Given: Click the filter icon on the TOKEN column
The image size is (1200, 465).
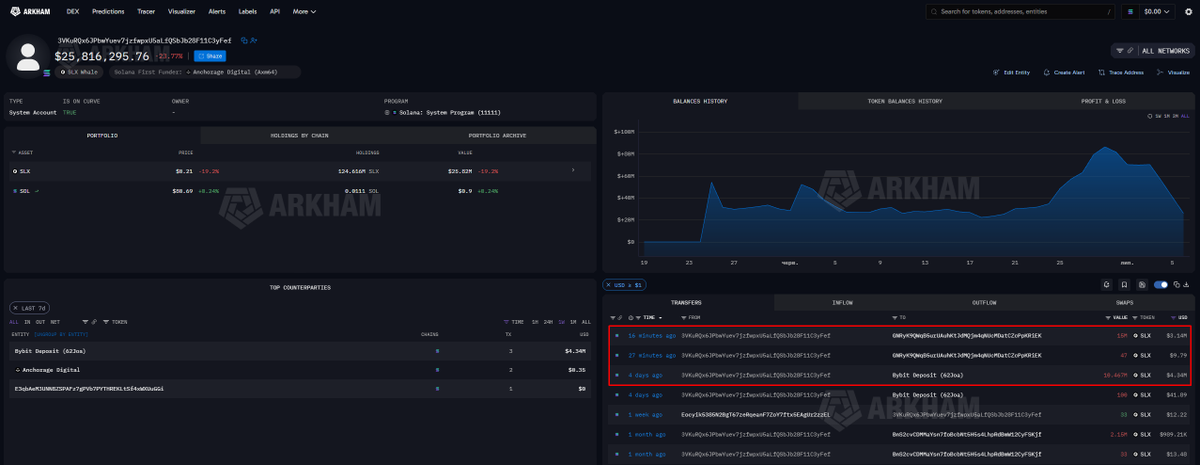Looking at the screenshot, I should pos(1135,318).
